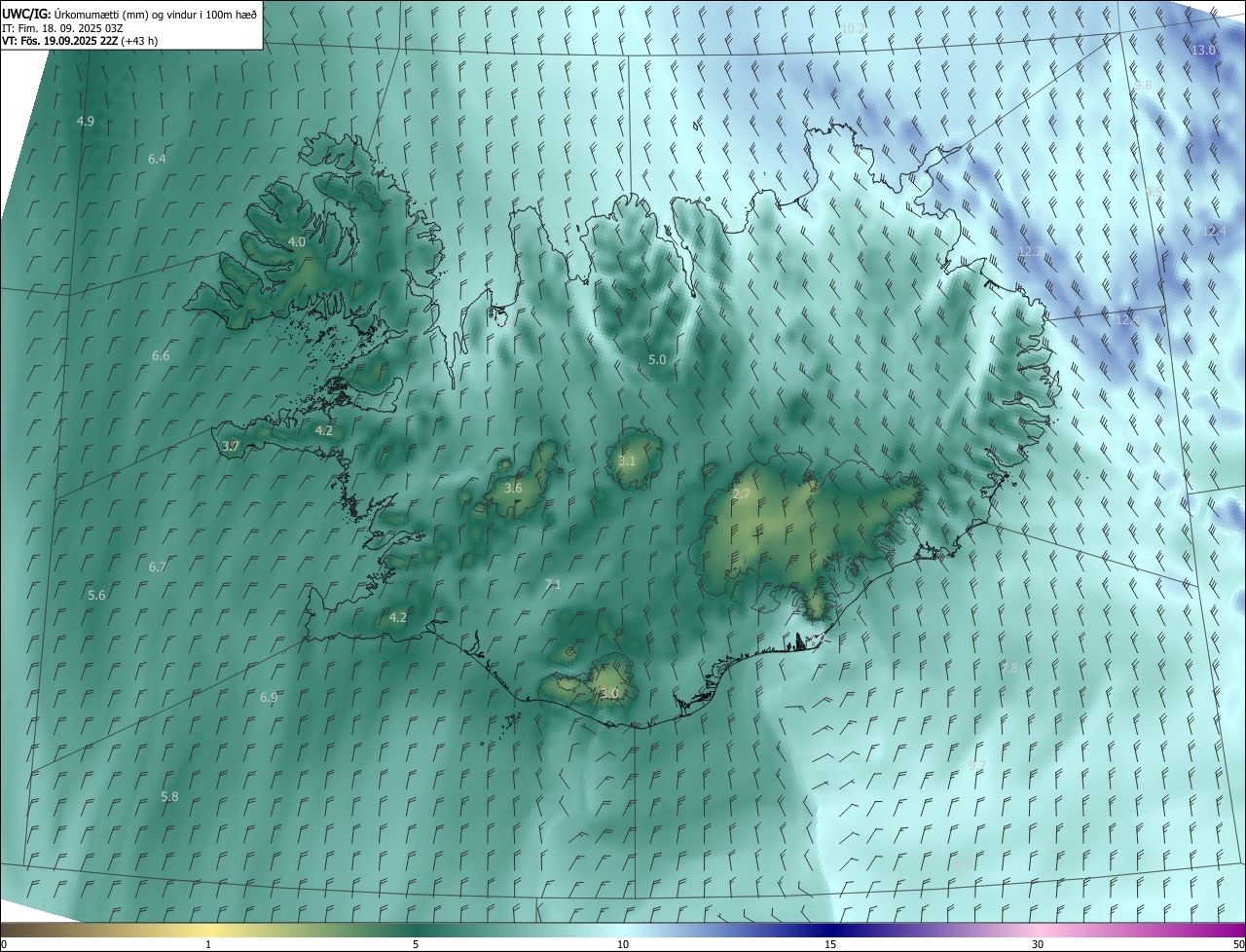This screenshot has width=1246, height=952.
Task: Click the 'UWC/IG:' heading in the header box
Action: point(26,13)
